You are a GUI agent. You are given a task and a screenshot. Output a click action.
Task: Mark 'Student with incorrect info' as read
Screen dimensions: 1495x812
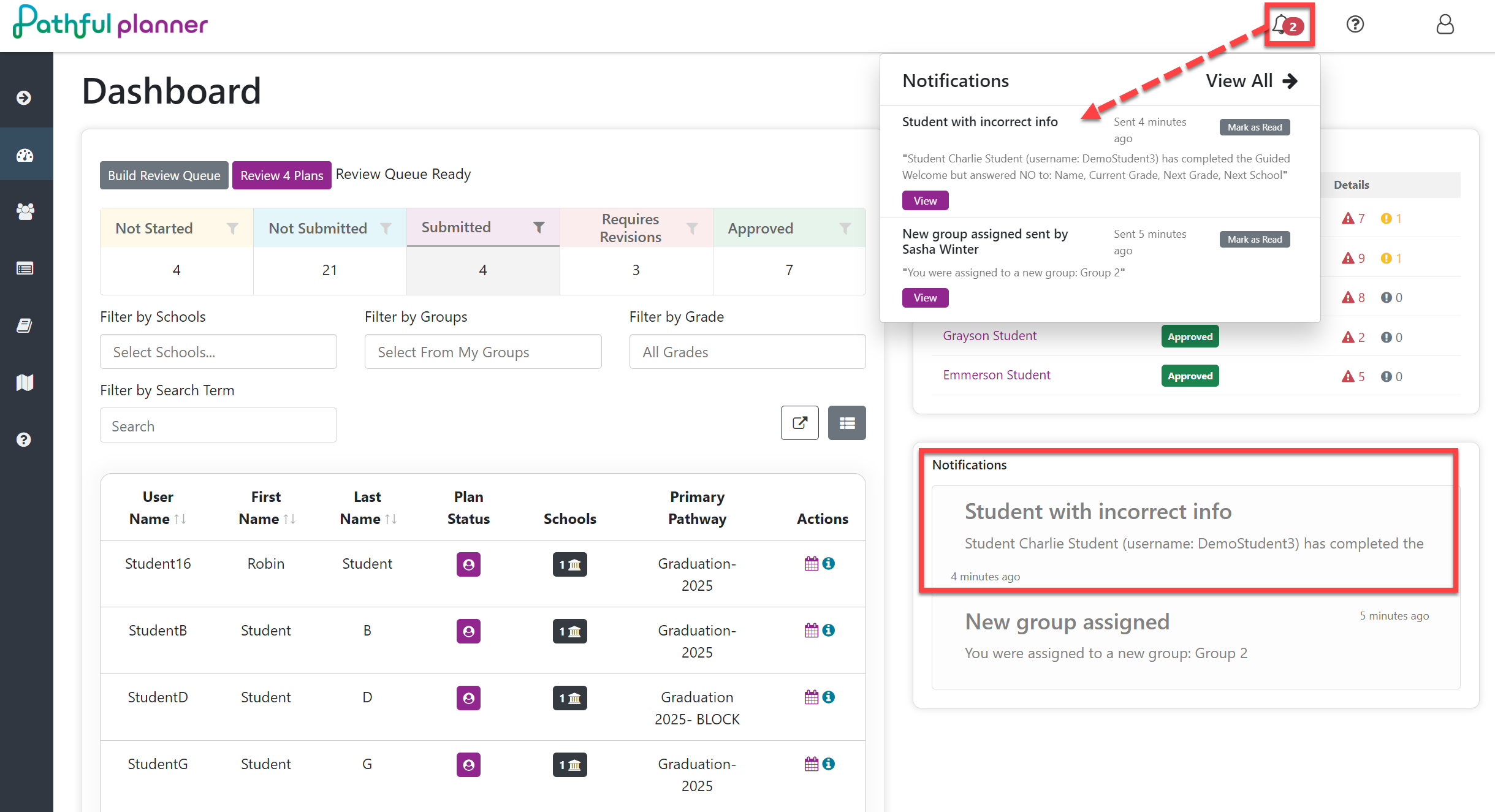coord(1255,127)
